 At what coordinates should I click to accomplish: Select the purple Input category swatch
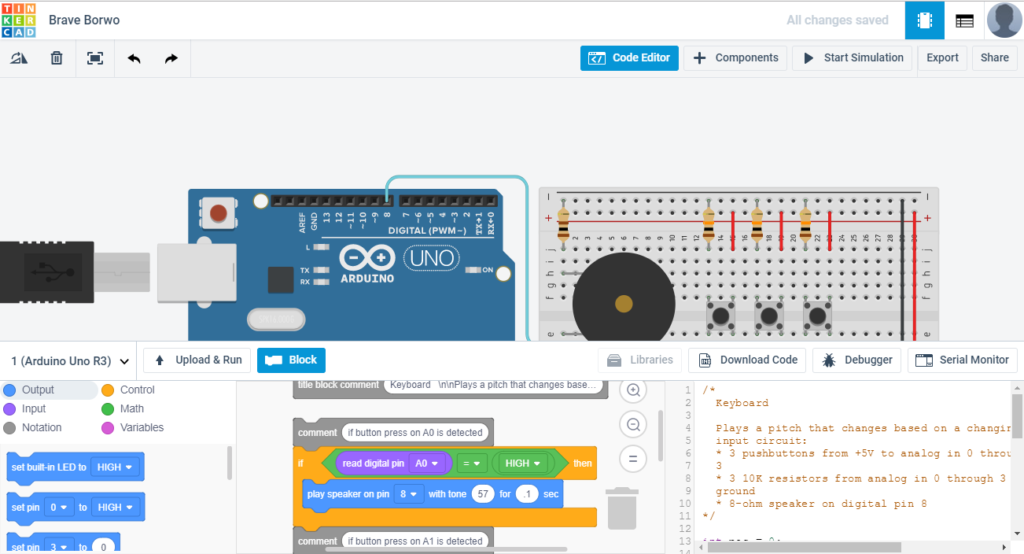pyautogui.click(x=10, y=409)
